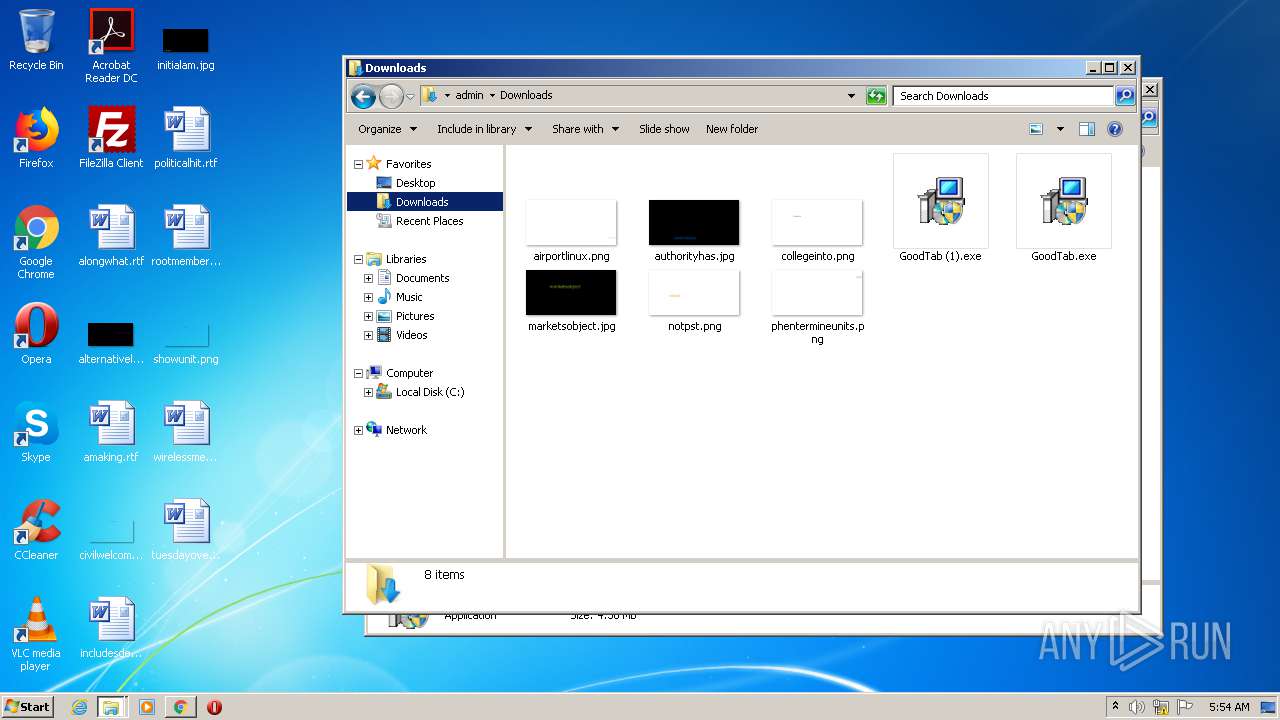Select GoodTab.exe installer file
This screenshot has height=720, width=1280.
point(1063,208)
